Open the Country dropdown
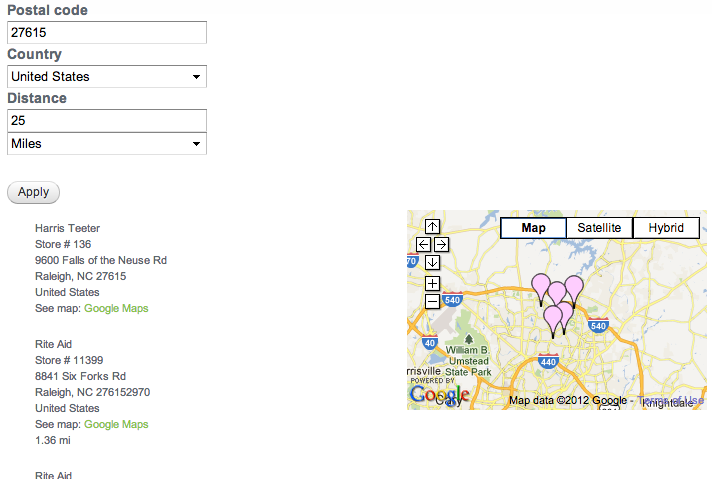 click(x=106, y=77)
